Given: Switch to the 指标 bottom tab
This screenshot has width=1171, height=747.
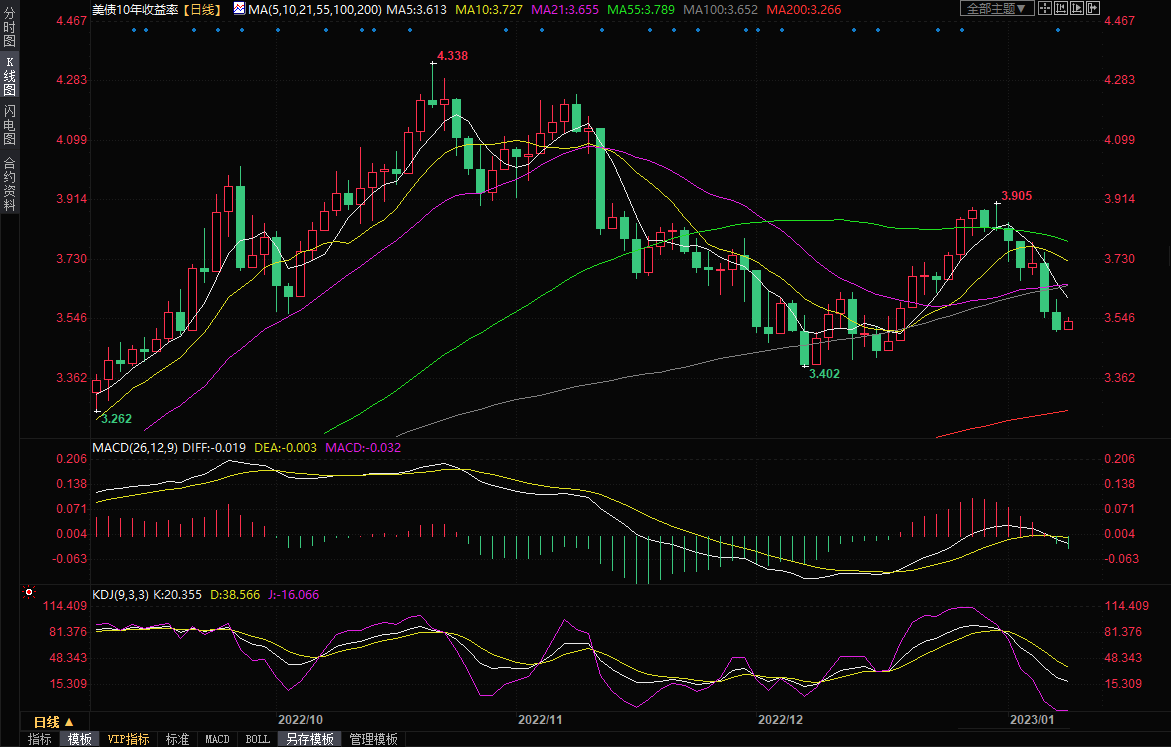Looking at the screenshot, I should [x=40, y=739].
